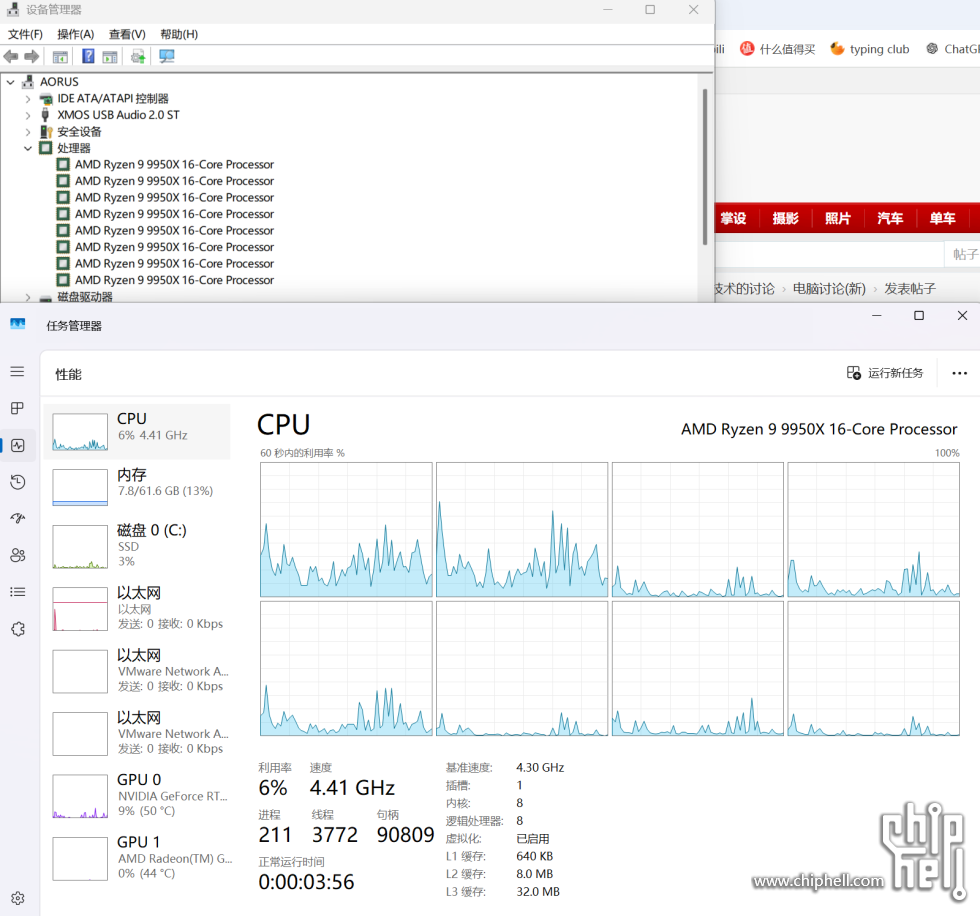Toggle the action pane toolbar icon
This screenshot has width=980, height=916.
click(x=110, y=57)
